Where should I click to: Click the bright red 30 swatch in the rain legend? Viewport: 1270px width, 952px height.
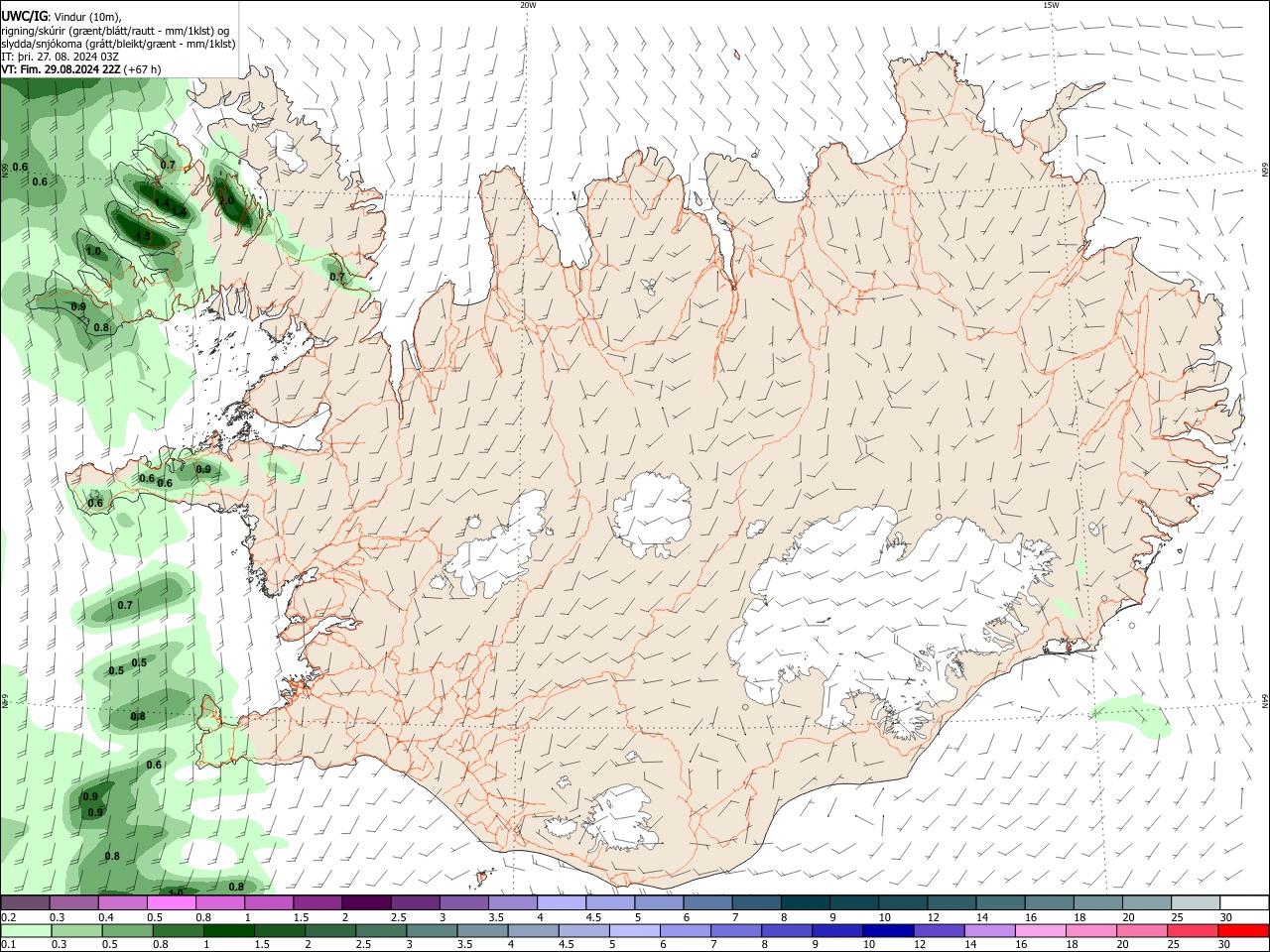pos(1243,931)
